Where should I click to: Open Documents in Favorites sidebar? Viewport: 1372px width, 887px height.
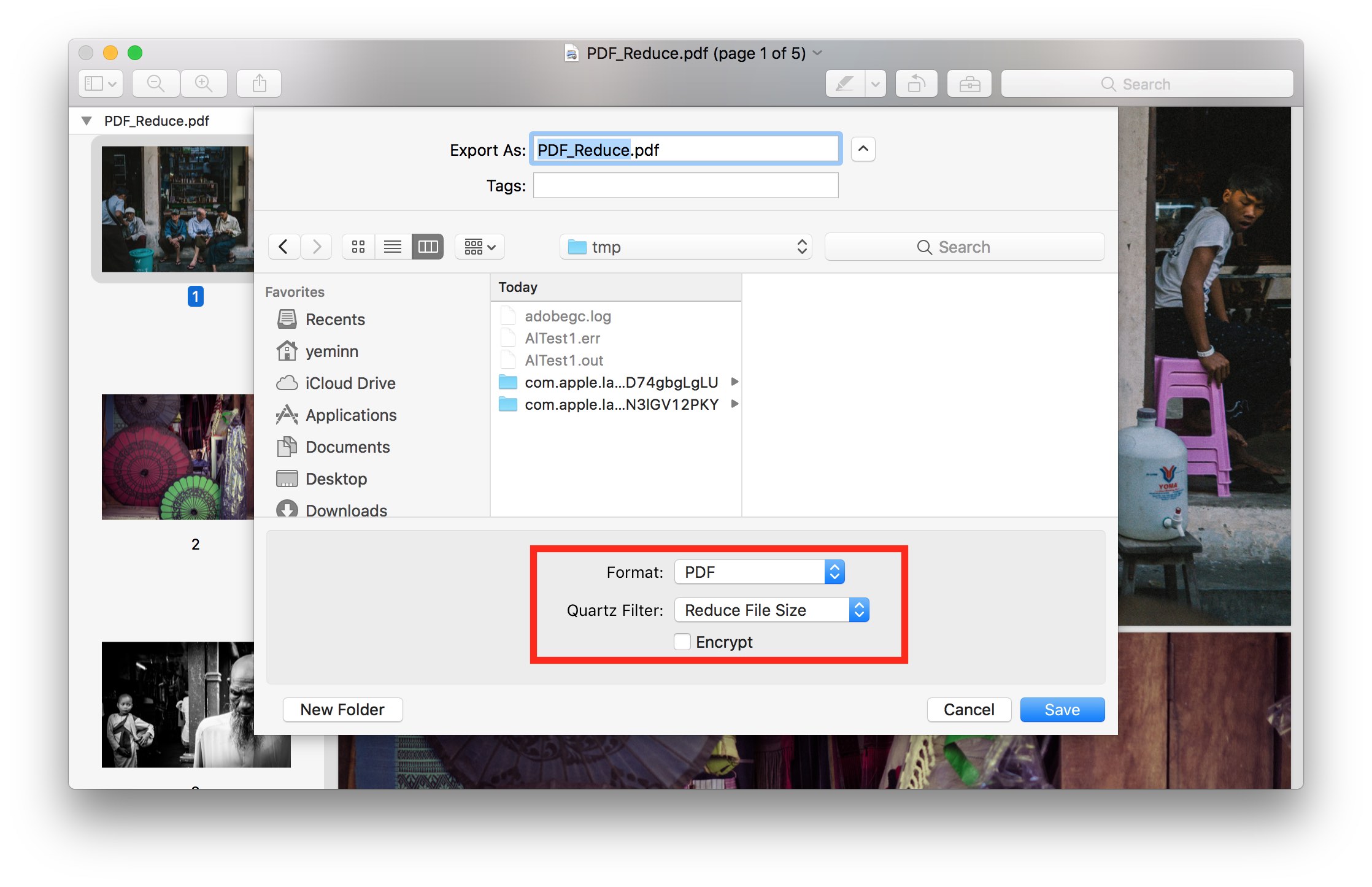[347, 447]
